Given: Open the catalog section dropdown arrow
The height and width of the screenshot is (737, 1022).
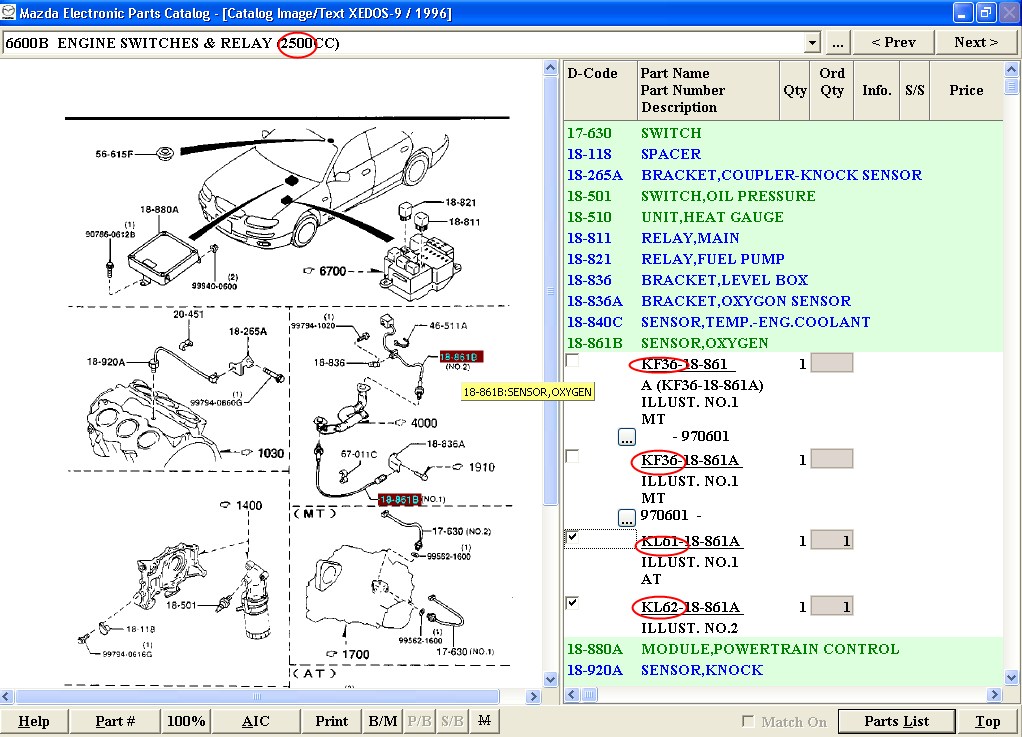Looking at the screenshot, I should [x=811, y=43].
